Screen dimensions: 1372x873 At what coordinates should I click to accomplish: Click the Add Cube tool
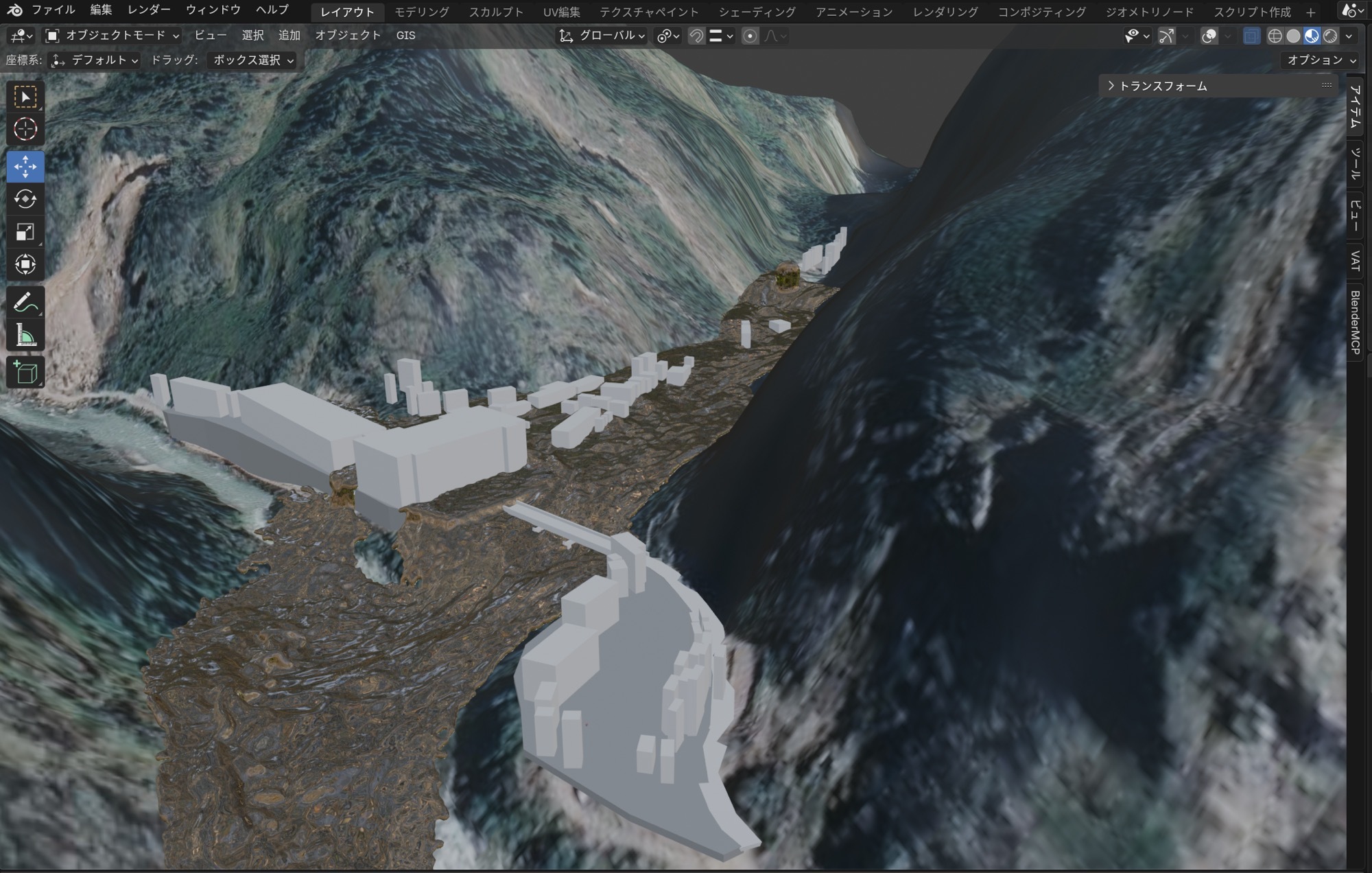click(x=25, y=373)
